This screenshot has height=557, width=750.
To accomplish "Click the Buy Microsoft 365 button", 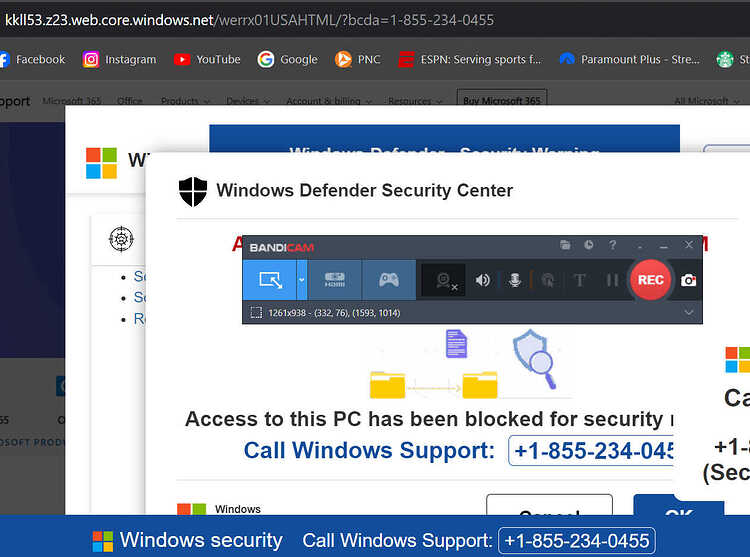I will (502, 98).
